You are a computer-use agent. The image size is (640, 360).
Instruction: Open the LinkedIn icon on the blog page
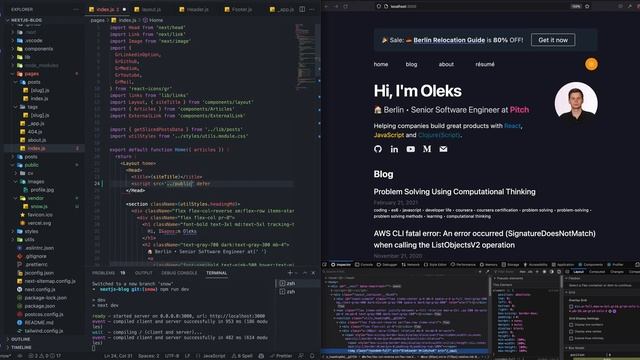pyautogui.click(x=394, y=149)
